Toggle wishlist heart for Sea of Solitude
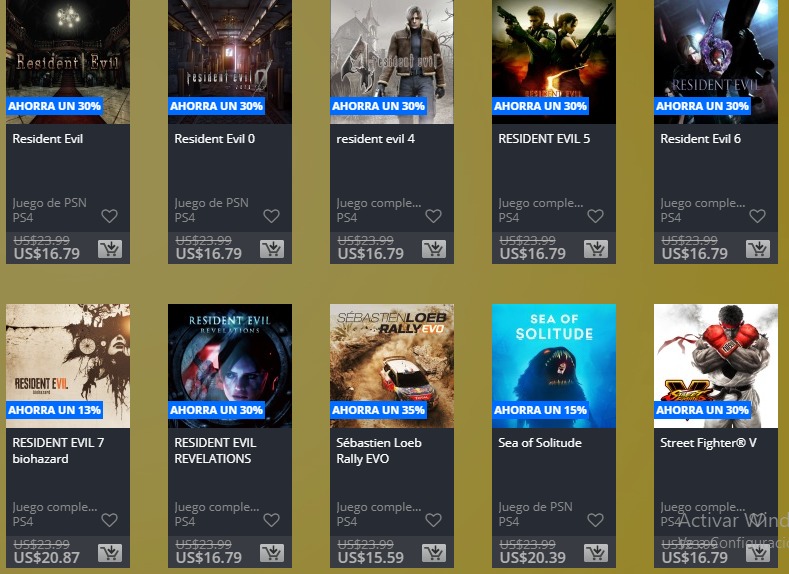This screenshot has height=574, width=789. [x=595, y=520]
